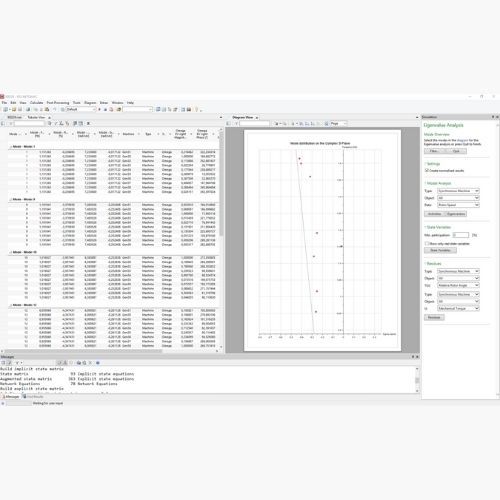Click the 'Augmented state matrix' message line
Image resolution: width=500 pixels, height=500 pixels.
(x=67, y=379)
